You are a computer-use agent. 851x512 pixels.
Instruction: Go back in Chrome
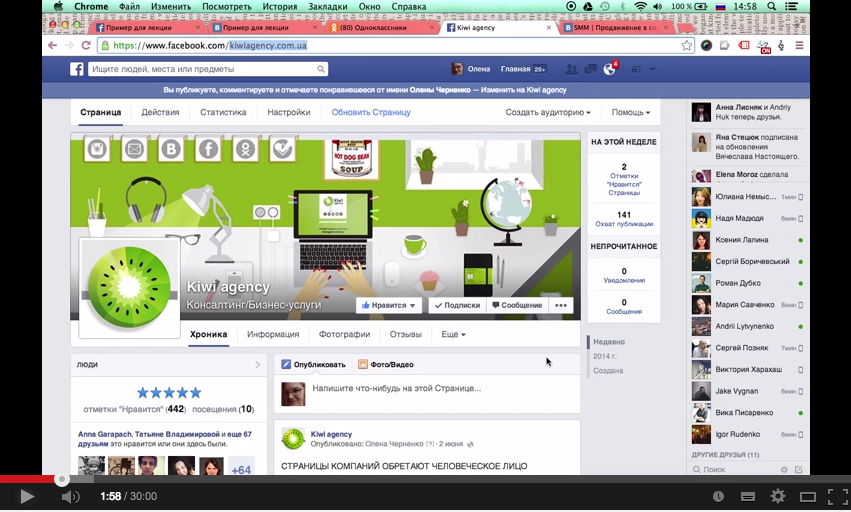coord(53,46)
